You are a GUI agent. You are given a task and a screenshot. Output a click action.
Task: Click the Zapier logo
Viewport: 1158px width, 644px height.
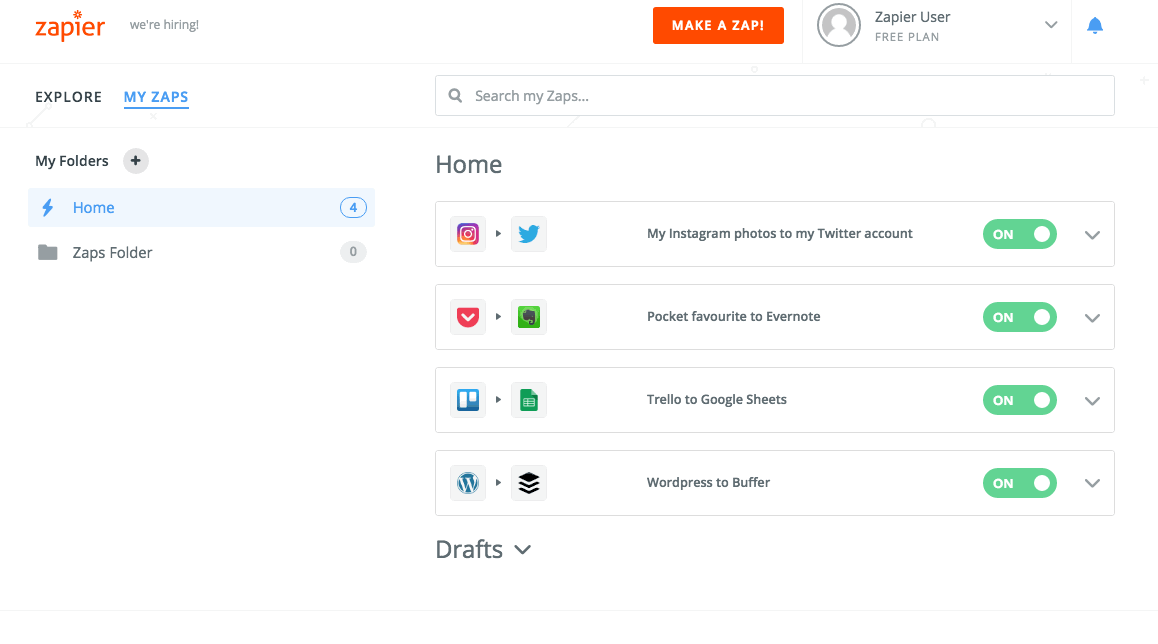70,25
